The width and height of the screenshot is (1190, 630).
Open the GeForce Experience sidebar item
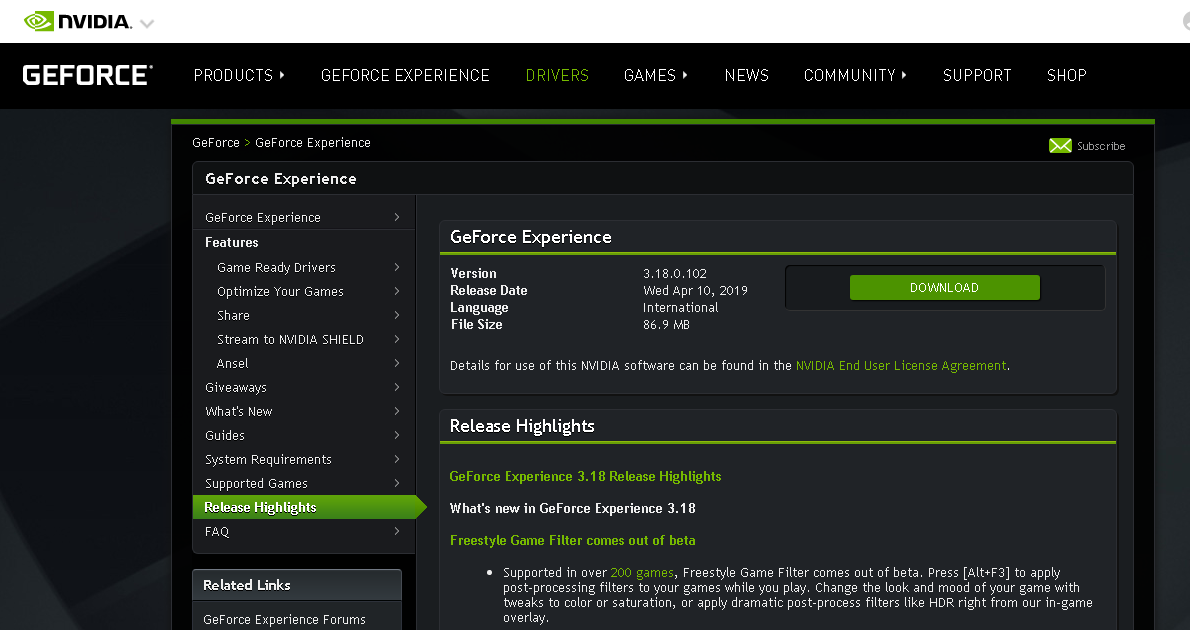(304, 217)
